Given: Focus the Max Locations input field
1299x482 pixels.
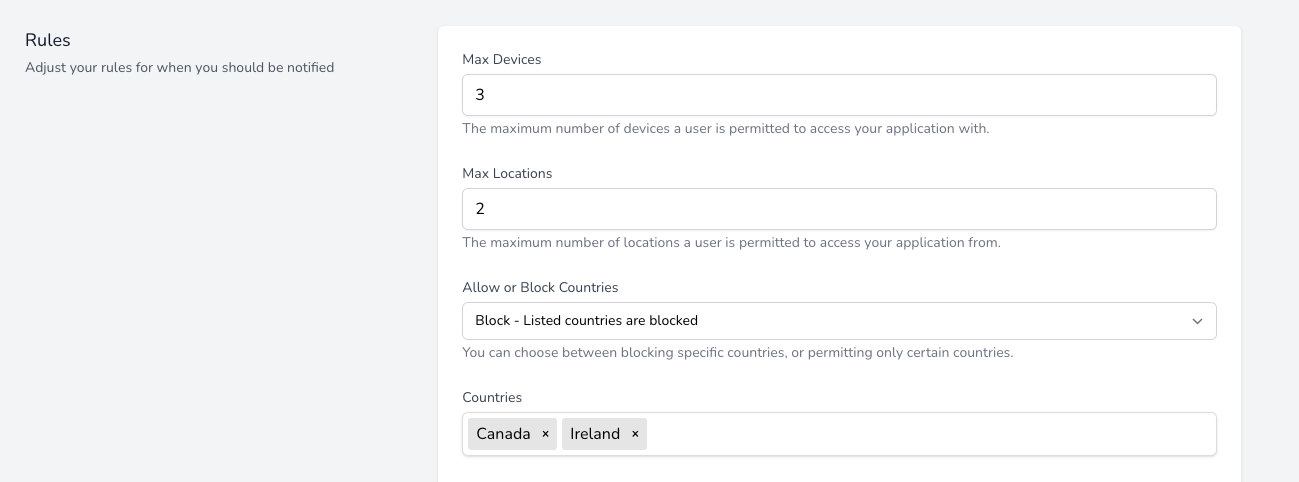Looking at the screenshot, I should pyautogui.click(x=838, y=209).
